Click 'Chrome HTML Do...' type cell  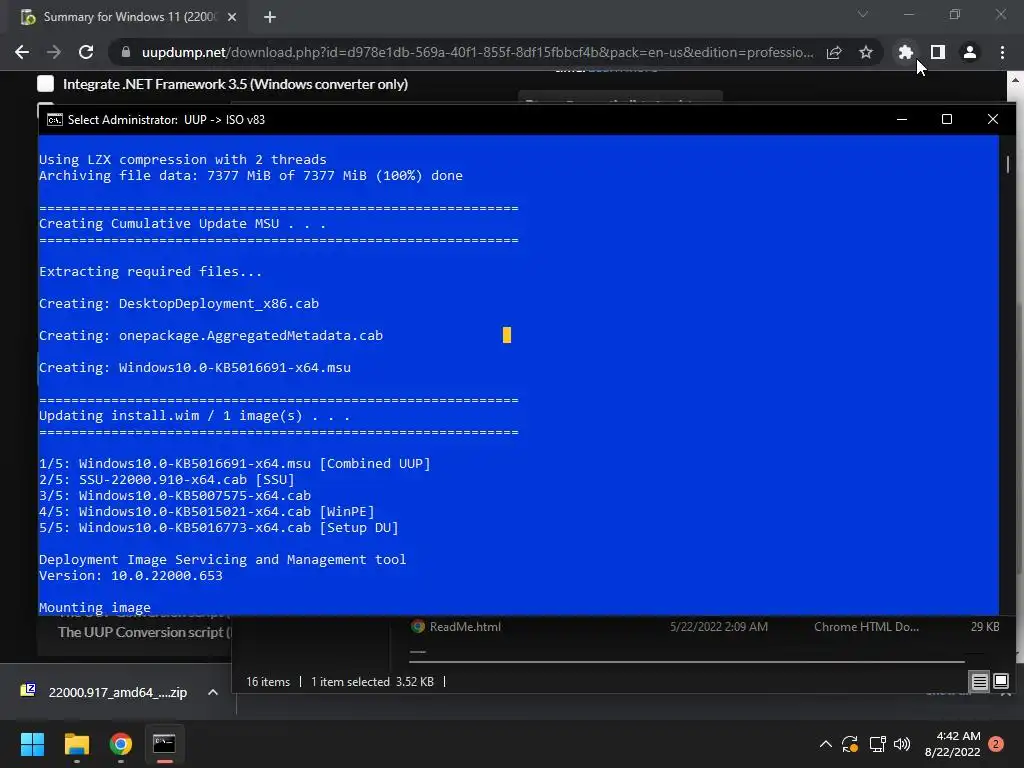(x=866, y=627)
